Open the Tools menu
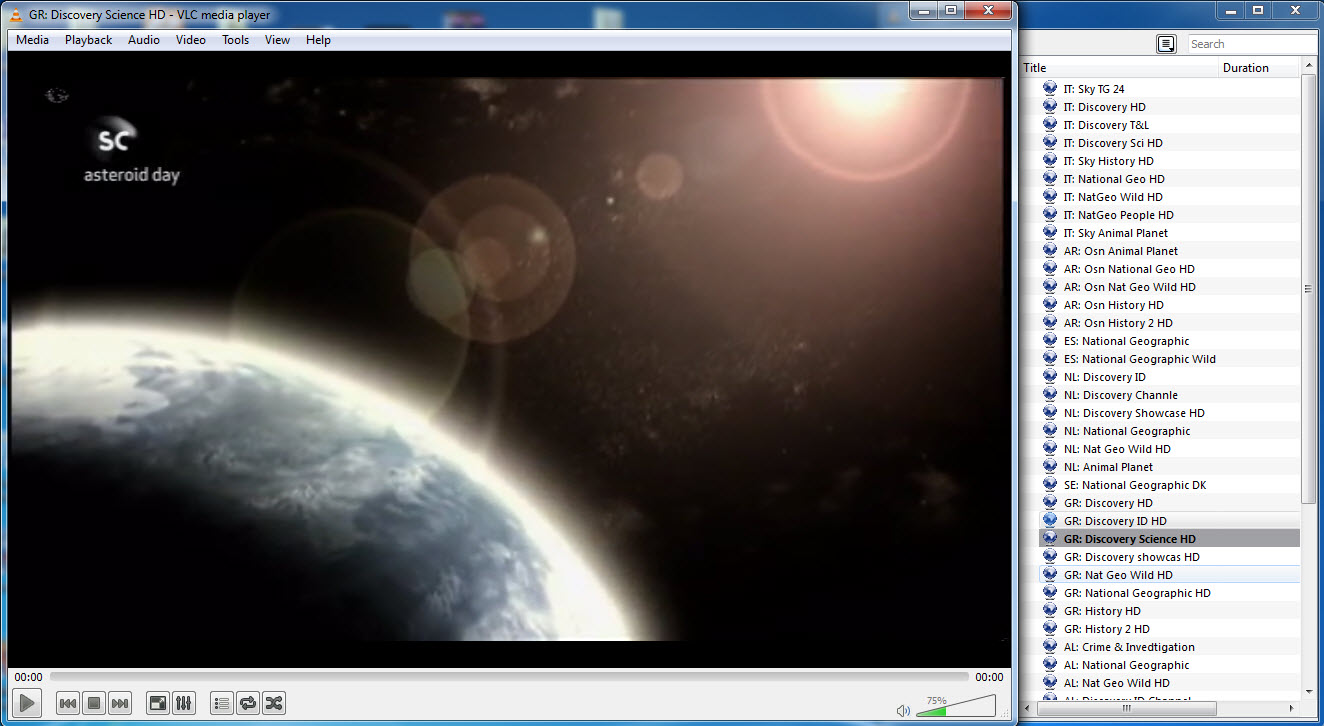This screenshot has width=1324, height=726. [236, 40]
